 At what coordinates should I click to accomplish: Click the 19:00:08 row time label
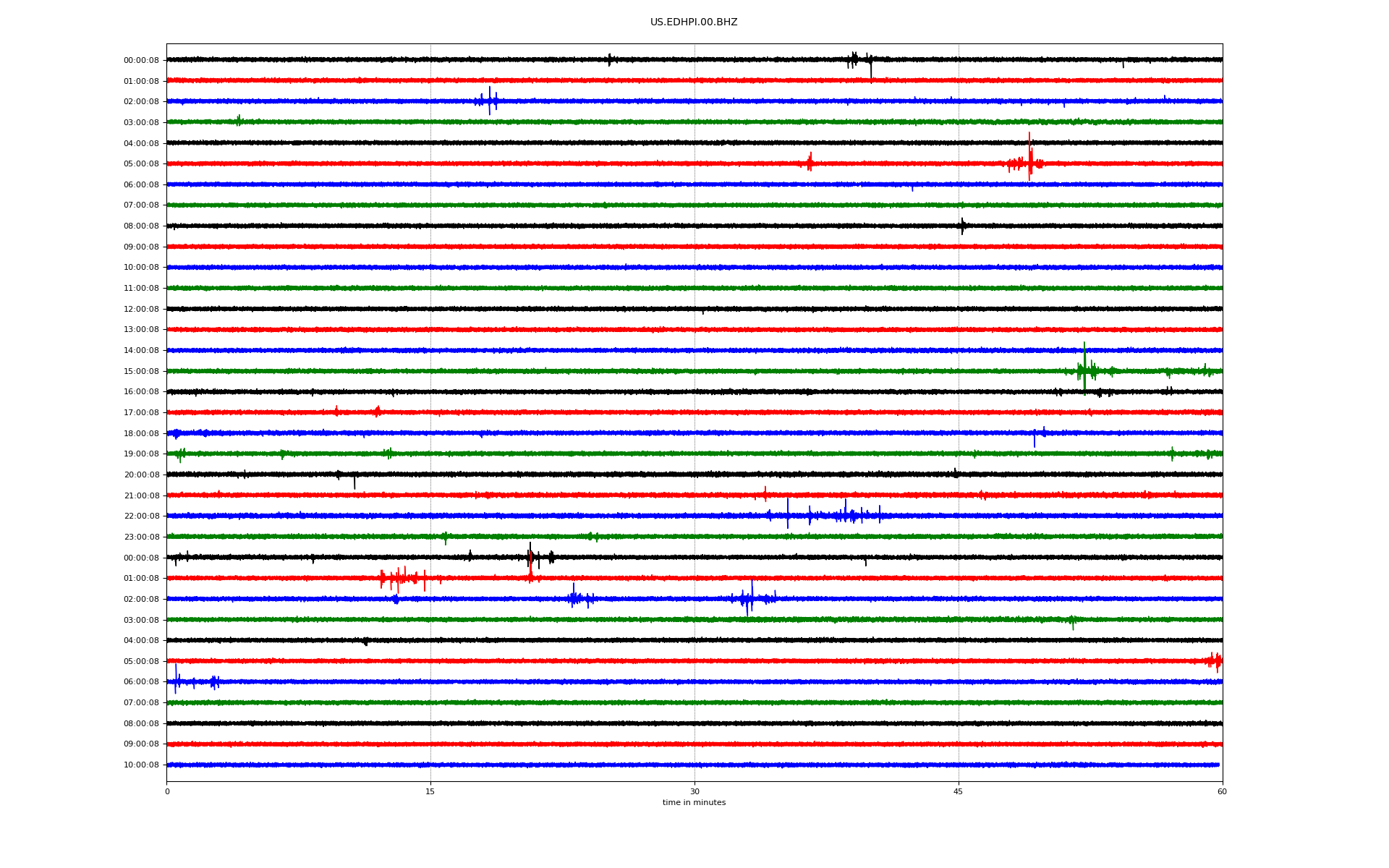tap(141, 454)
